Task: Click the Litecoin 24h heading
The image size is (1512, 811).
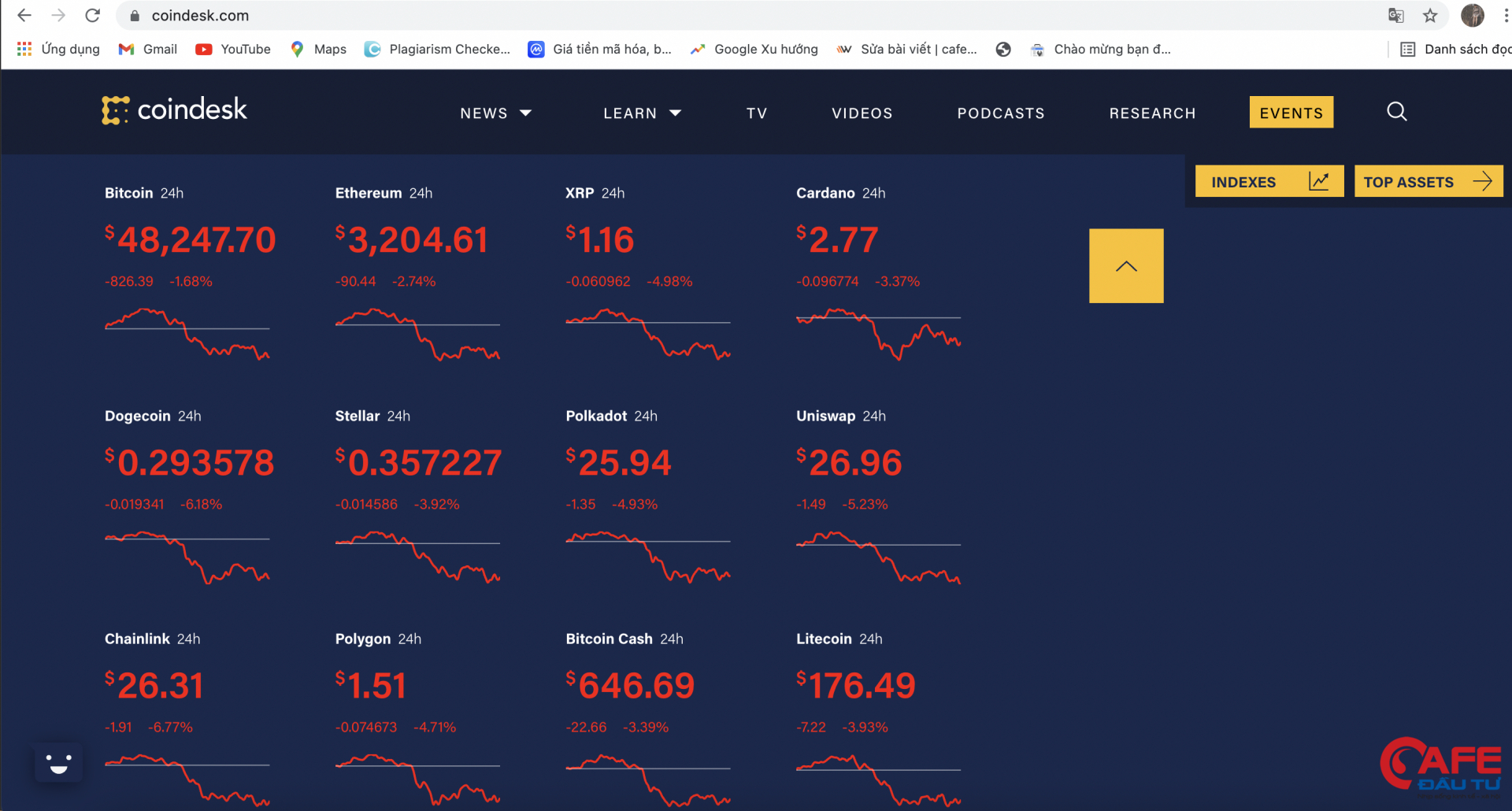Action: click(x=839, y=639)
